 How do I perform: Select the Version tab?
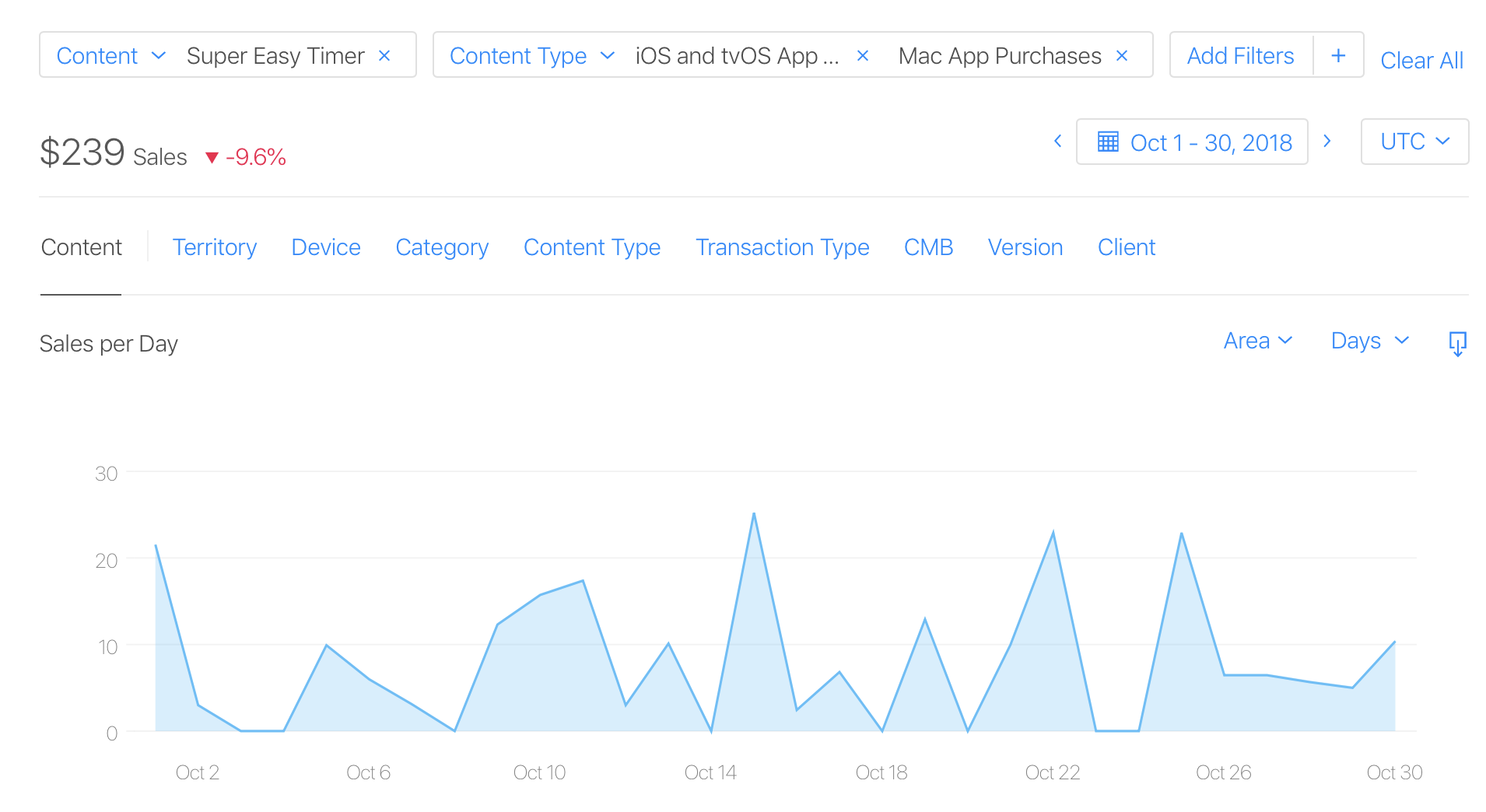point(1025,247)
